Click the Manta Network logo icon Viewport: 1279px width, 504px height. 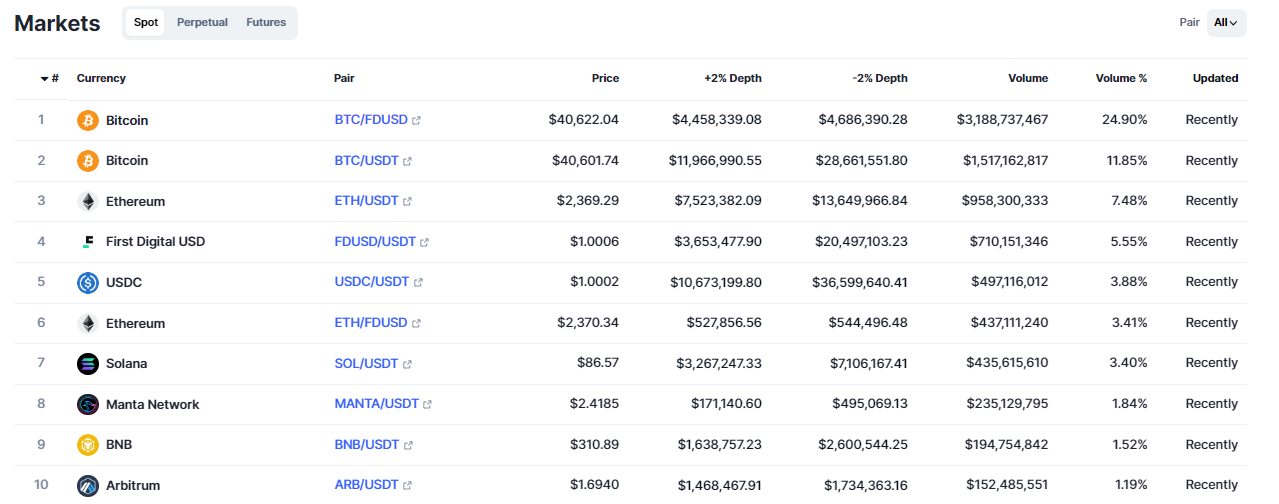pos(88,405)
